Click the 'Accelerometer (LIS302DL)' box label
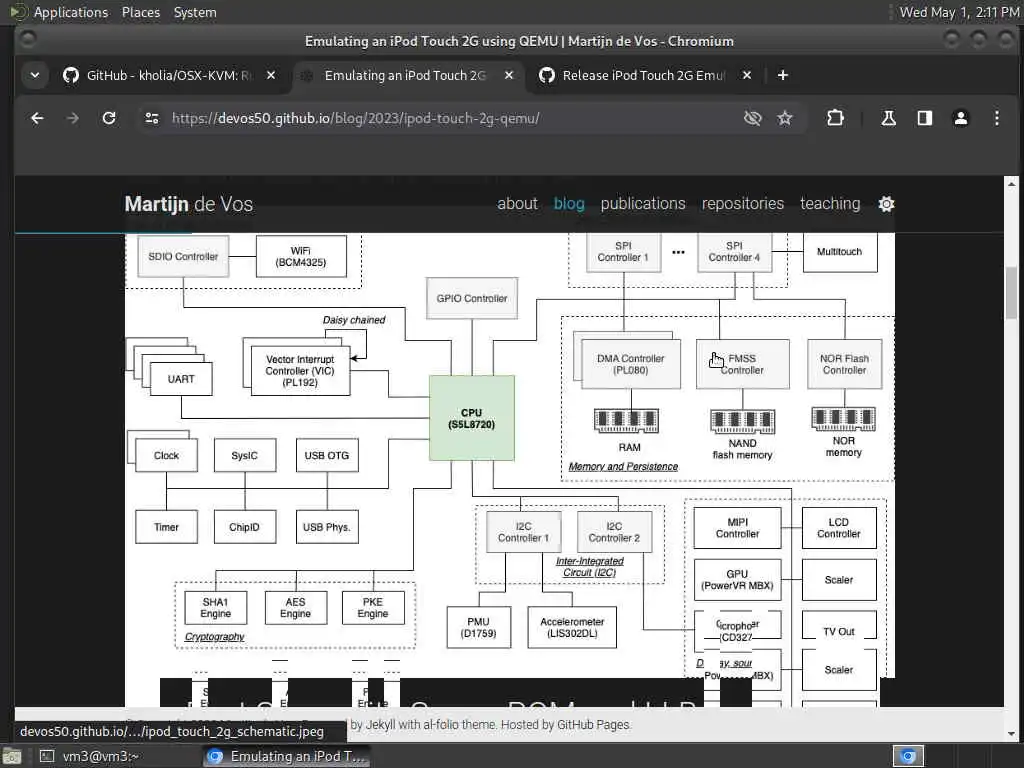 (572, 628)
